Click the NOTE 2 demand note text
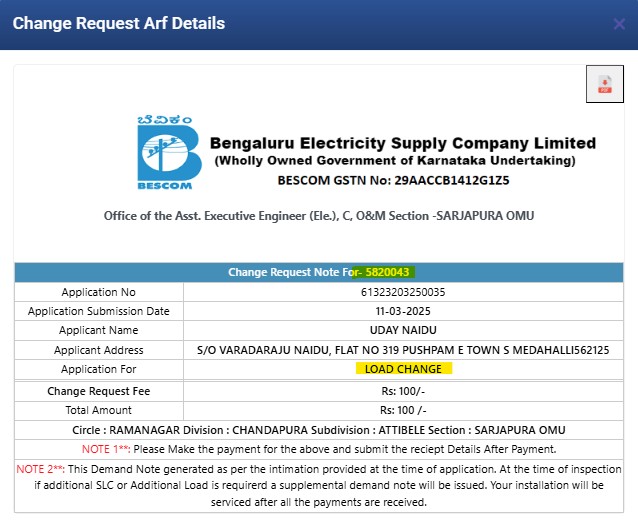This screenshot has width=638, height=523. tap(319, 486)
